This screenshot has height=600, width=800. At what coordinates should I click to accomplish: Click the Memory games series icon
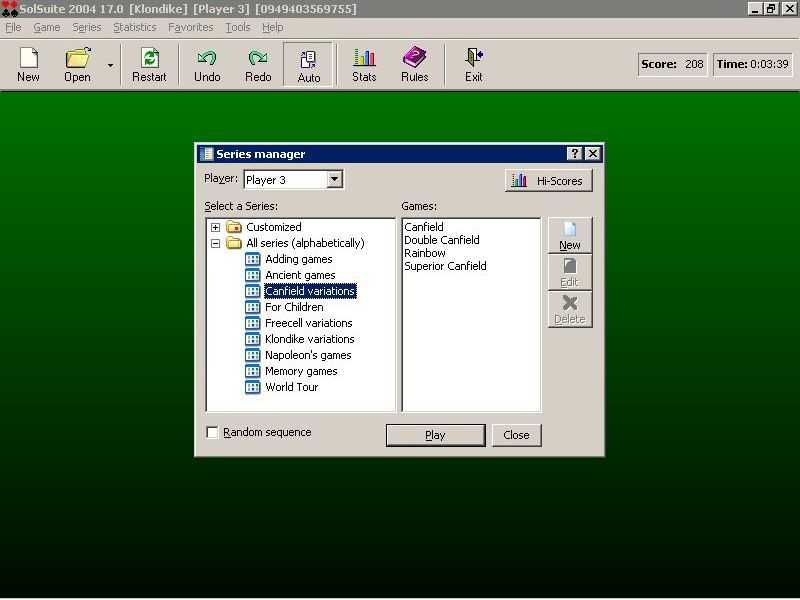pos(253,371)
